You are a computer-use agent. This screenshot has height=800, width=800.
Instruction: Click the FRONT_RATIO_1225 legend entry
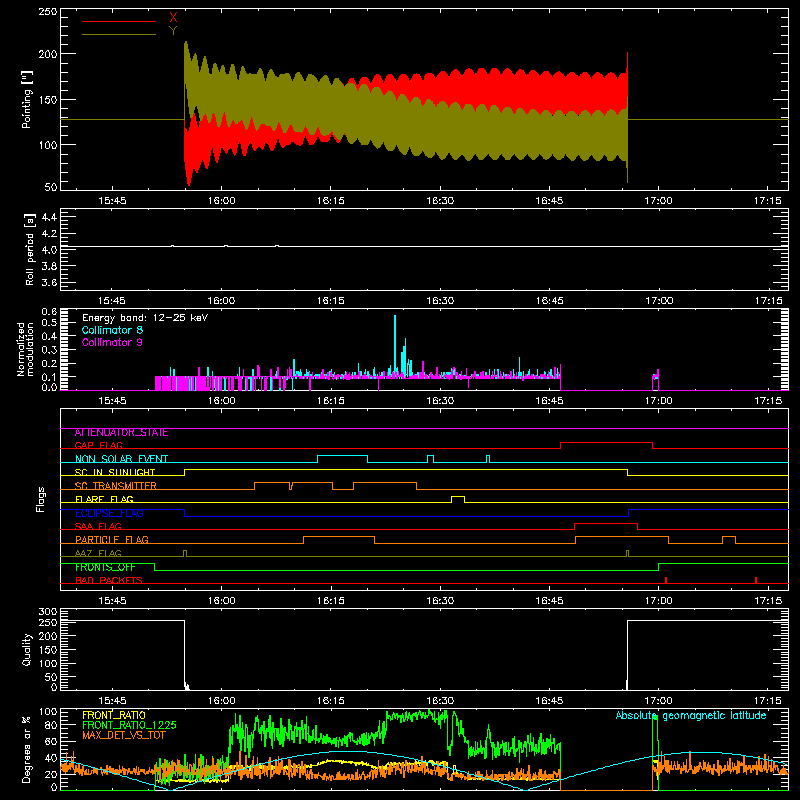[129, 725]
